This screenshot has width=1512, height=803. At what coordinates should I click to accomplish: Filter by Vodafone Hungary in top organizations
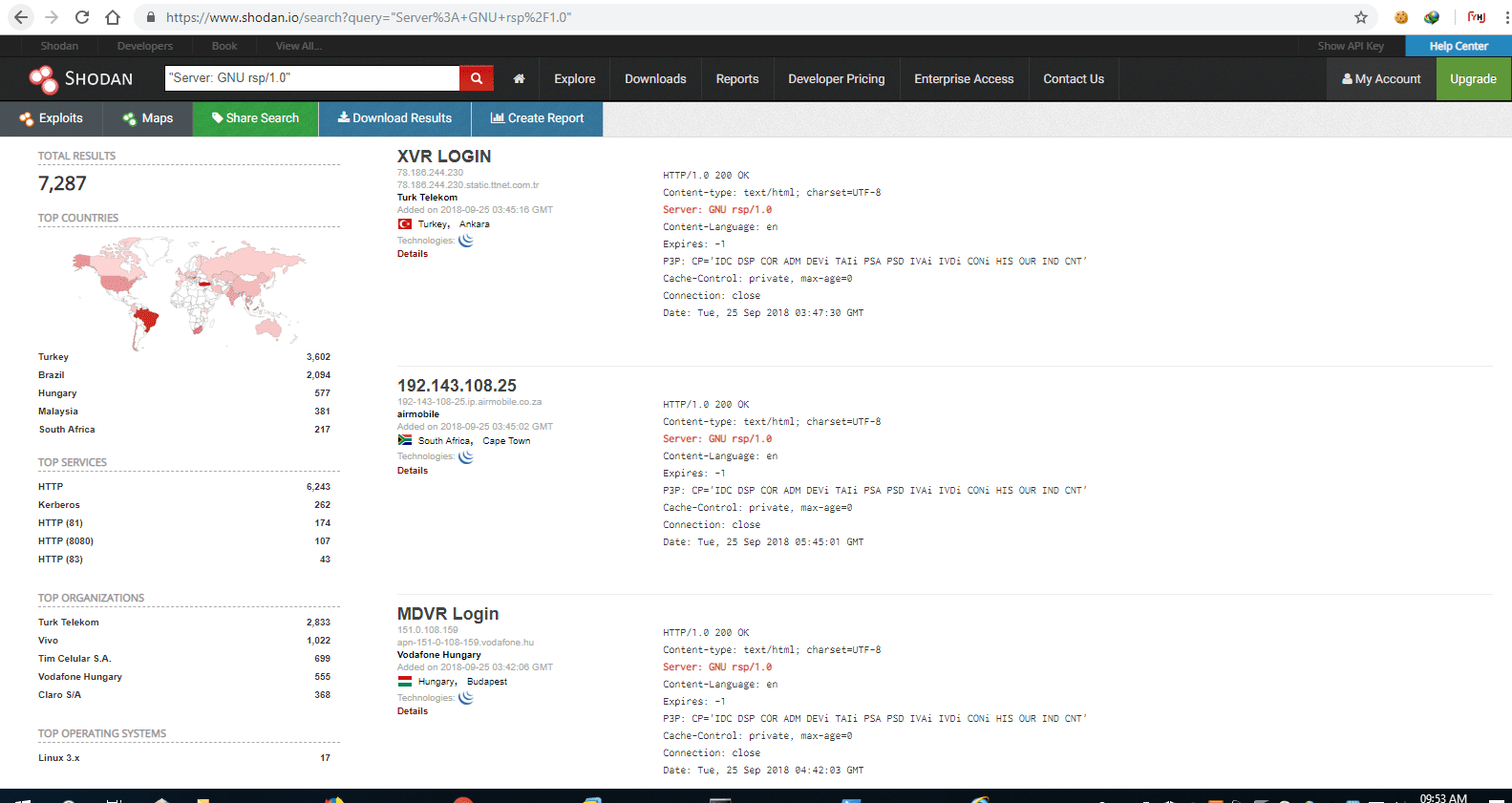(x=80, y=677)
